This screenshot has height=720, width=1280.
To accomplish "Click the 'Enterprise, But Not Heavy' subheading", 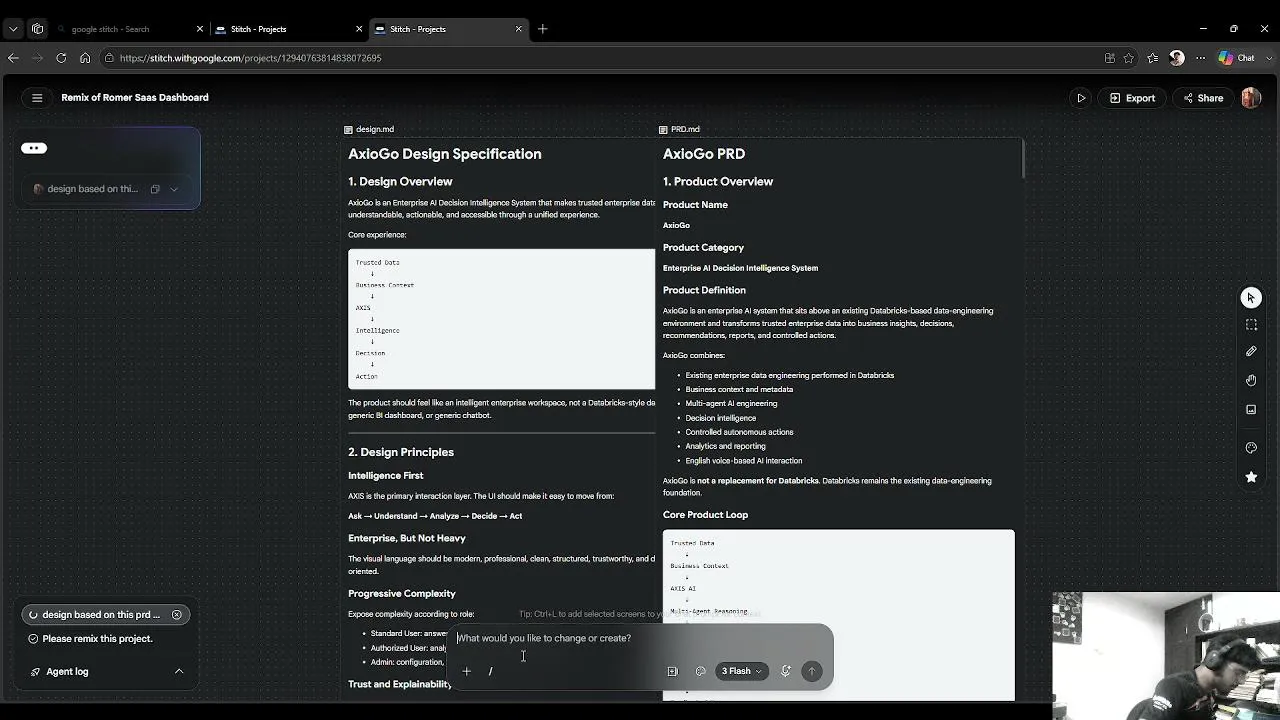I will tap(407, 539).
